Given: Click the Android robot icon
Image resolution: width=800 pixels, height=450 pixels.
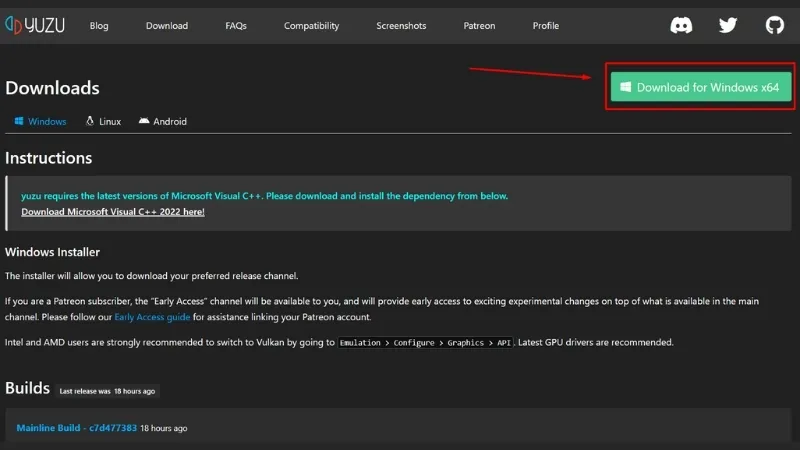Looking at the screenshot, I should 144,122.
